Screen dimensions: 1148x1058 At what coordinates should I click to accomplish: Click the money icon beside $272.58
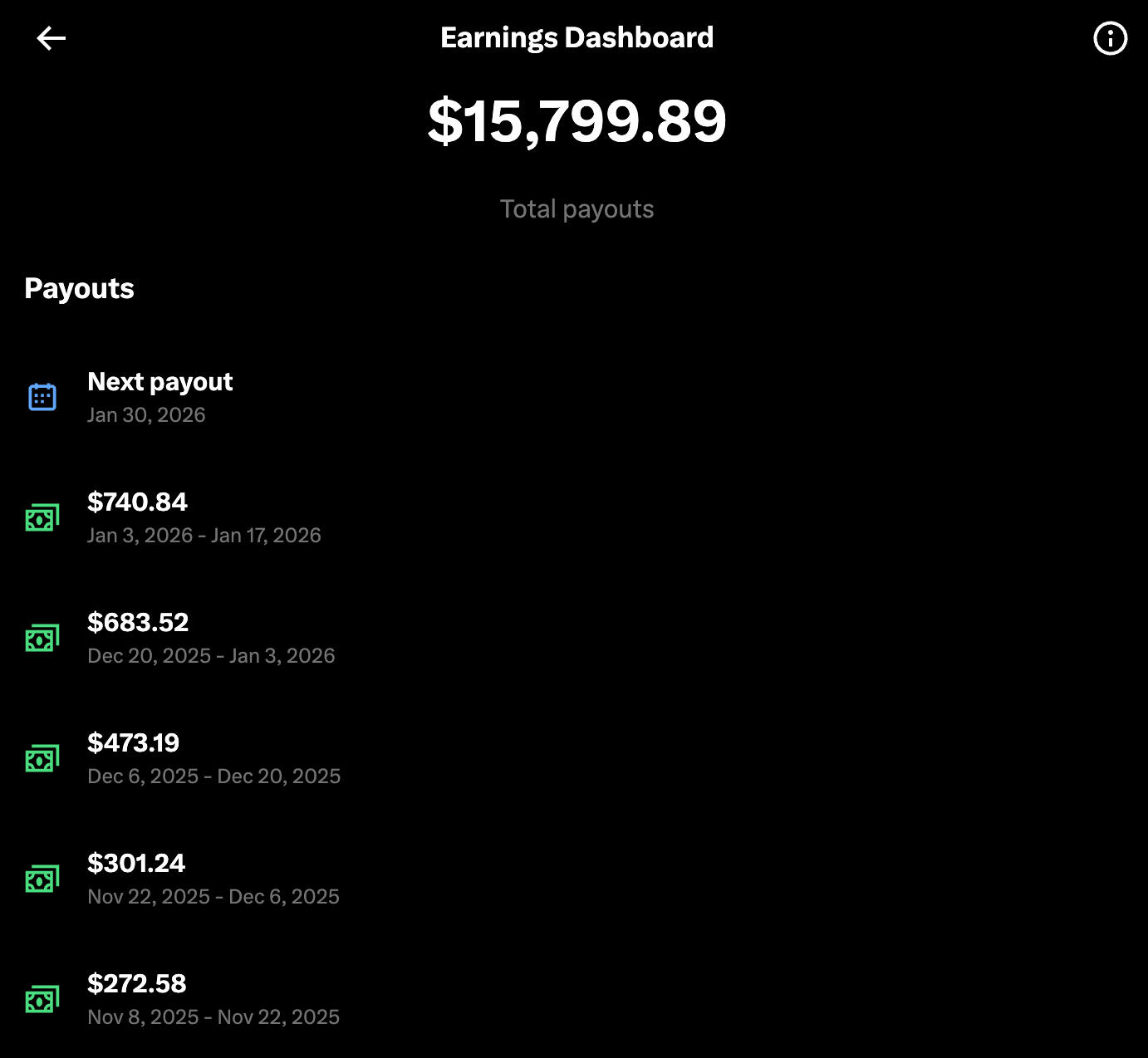42,1000
